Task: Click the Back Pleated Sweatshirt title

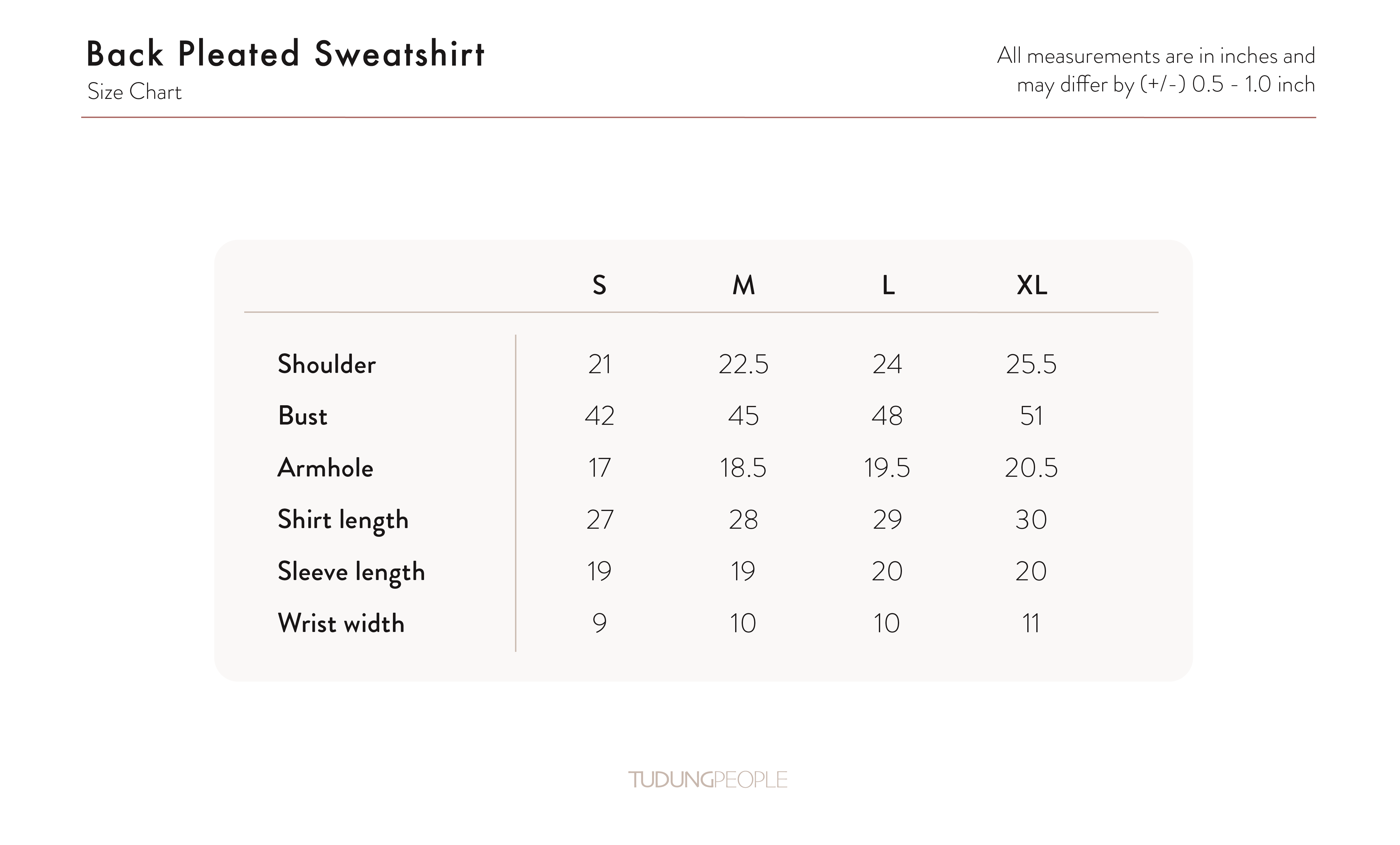Action: click(x=285, y=54)
